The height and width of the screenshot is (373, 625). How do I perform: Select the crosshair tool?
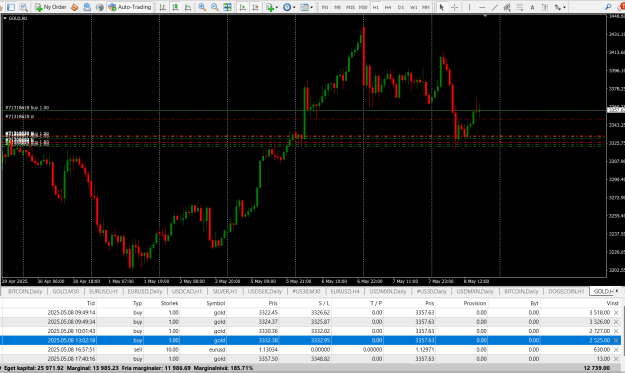pyautogui.click(x=454, y=7)
